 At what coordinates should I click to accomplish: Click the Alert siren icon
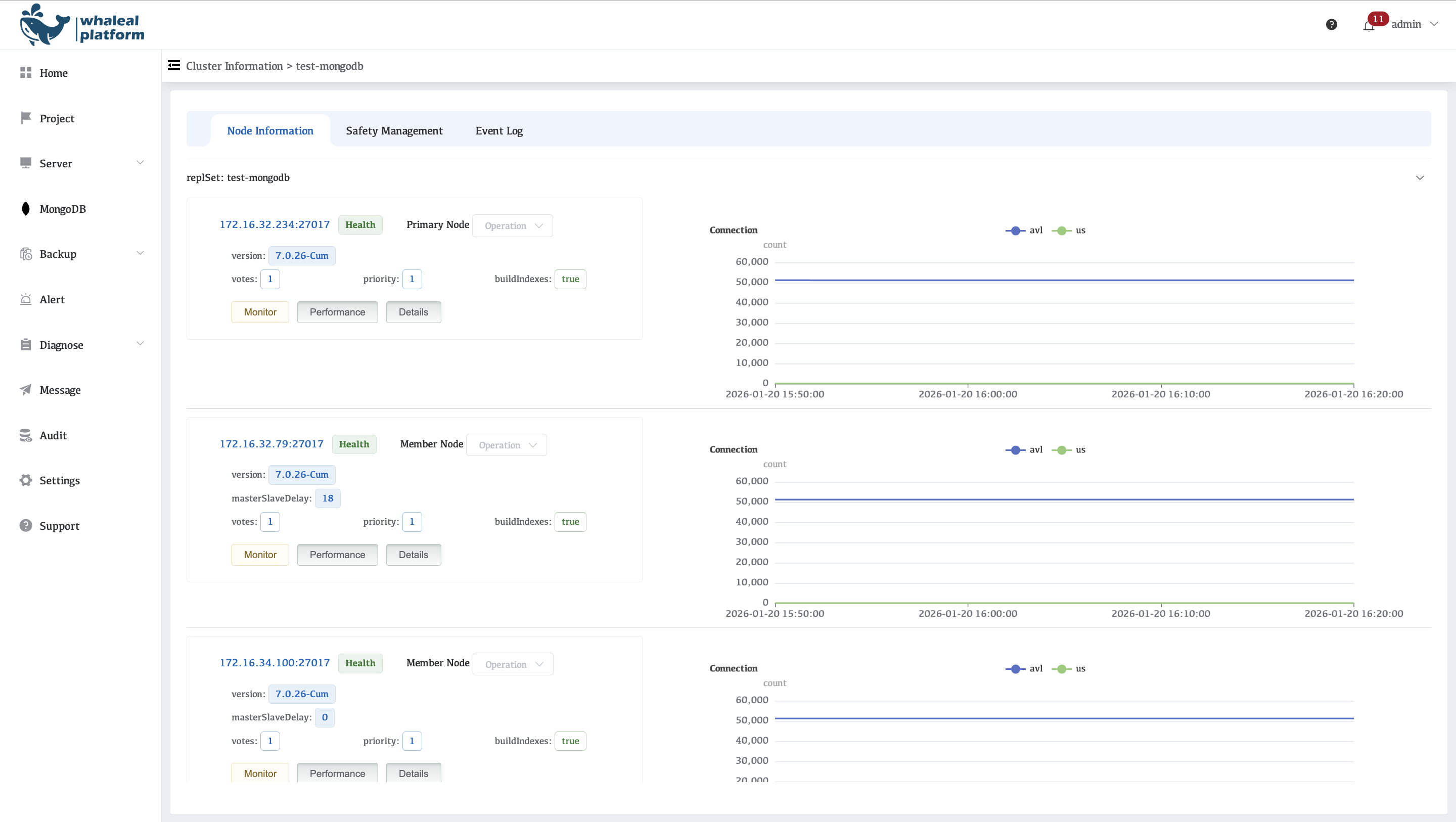pyautogui.click(x=25, y=299)
